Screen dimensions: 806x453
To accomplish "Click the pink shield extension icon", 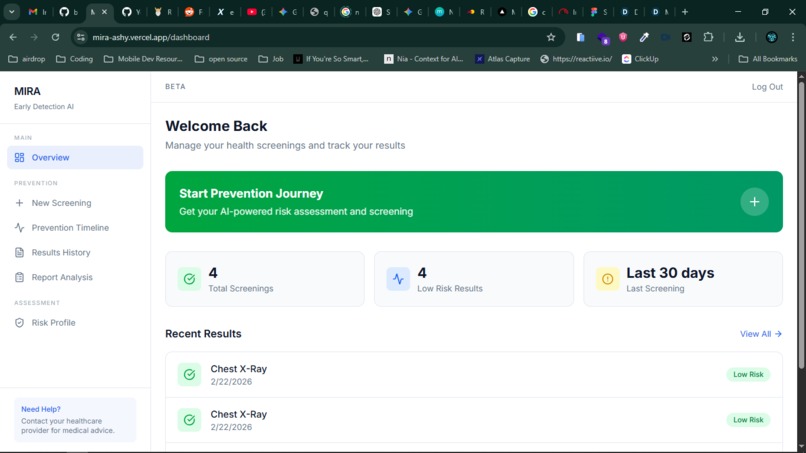I will (x=623, y=37).
